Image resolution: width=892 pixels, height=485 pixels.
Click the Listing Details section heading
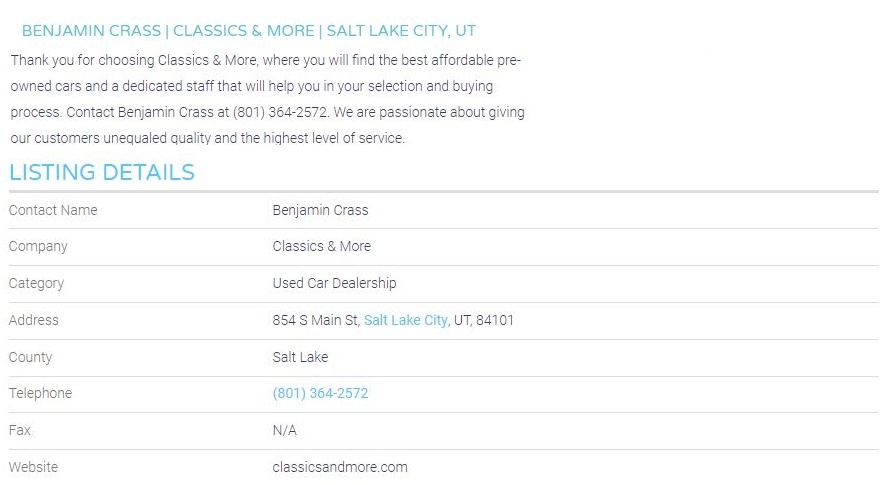102,172
